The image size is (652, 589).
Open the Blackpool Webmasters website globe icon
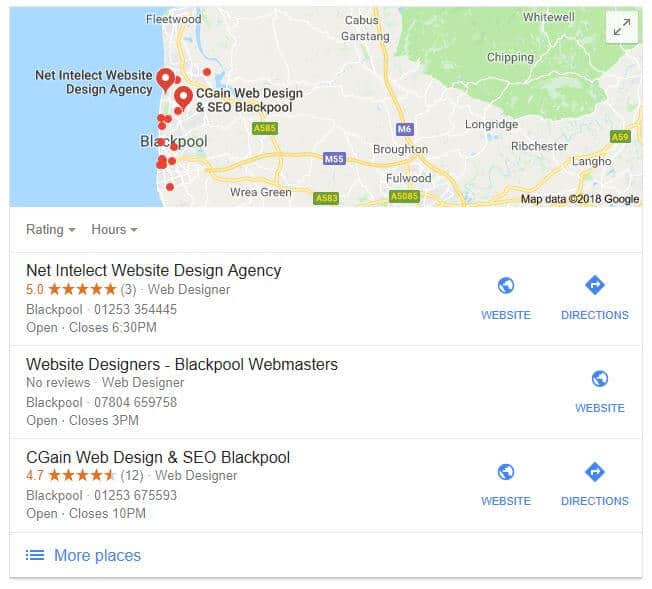(600, 379)
